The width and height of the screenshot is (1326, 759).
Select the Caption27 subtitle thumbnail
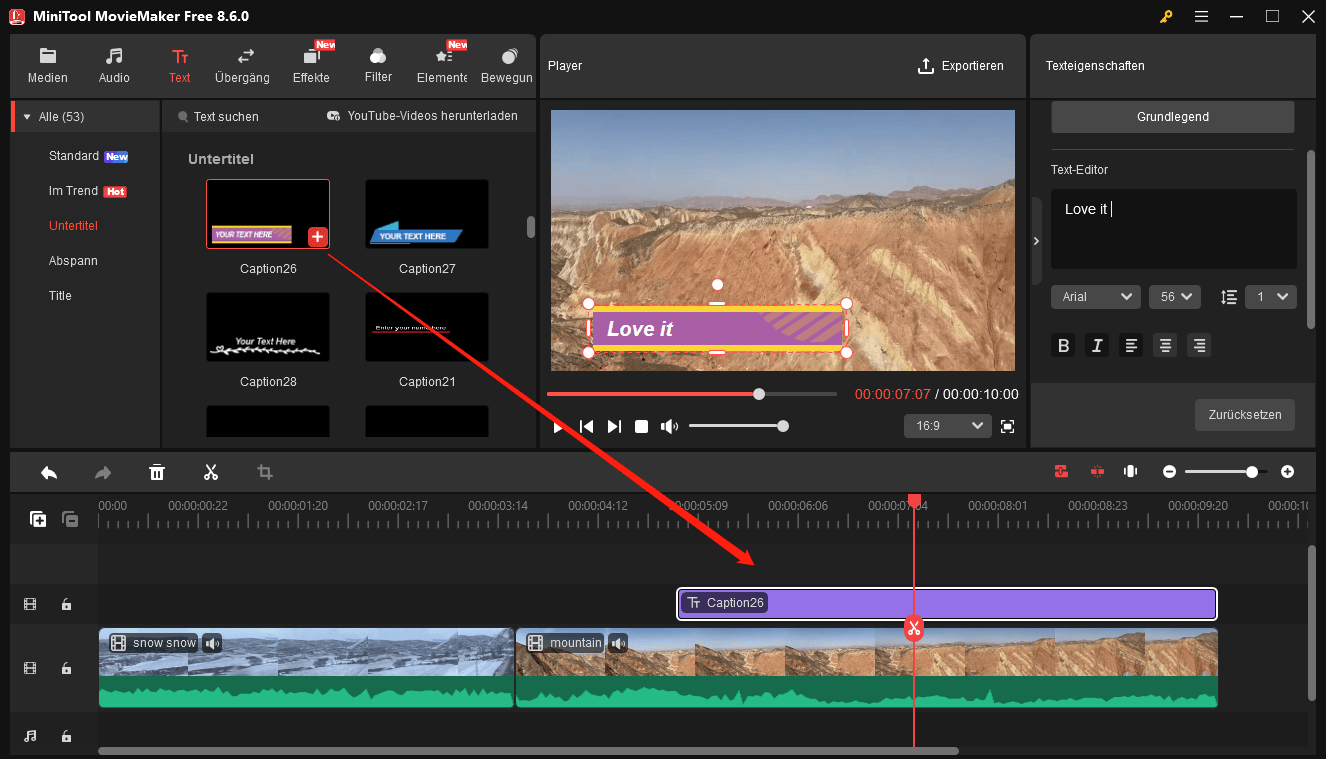427,213
